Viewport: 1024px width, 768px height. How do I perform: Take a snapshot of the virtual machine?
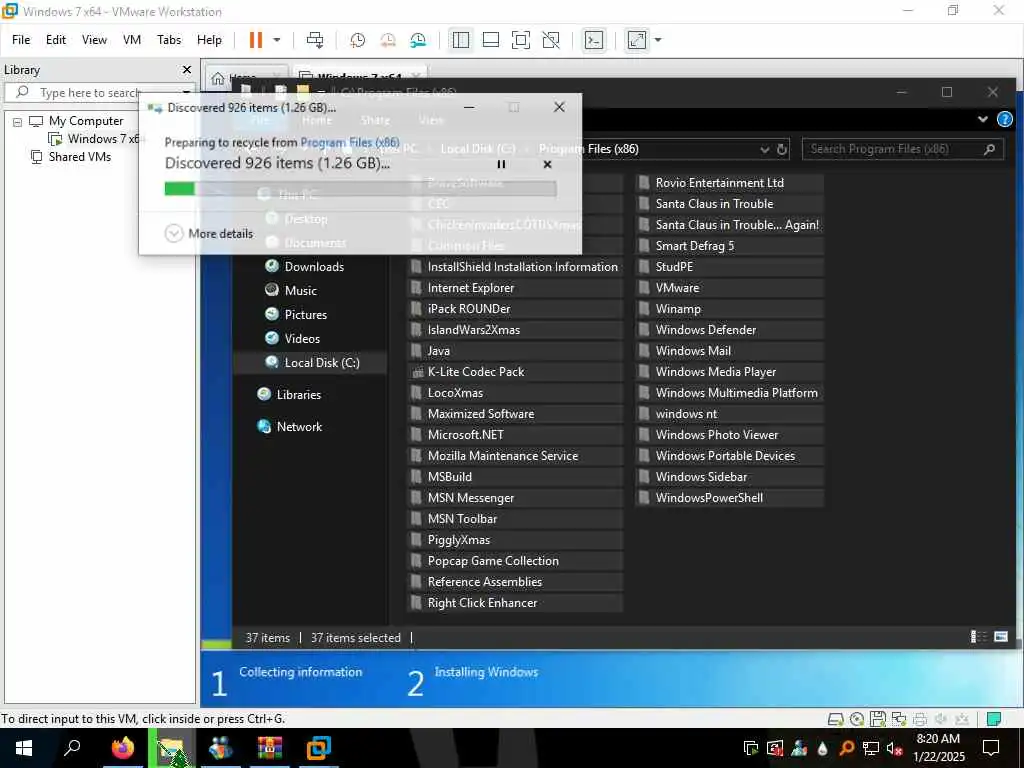(x=357, y=40)
